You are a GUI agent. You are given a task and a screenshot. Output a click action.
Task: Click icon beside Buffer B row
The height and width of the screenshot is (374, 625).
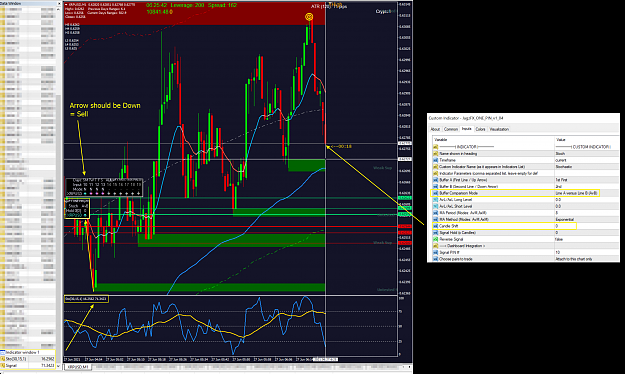[436, 186]
